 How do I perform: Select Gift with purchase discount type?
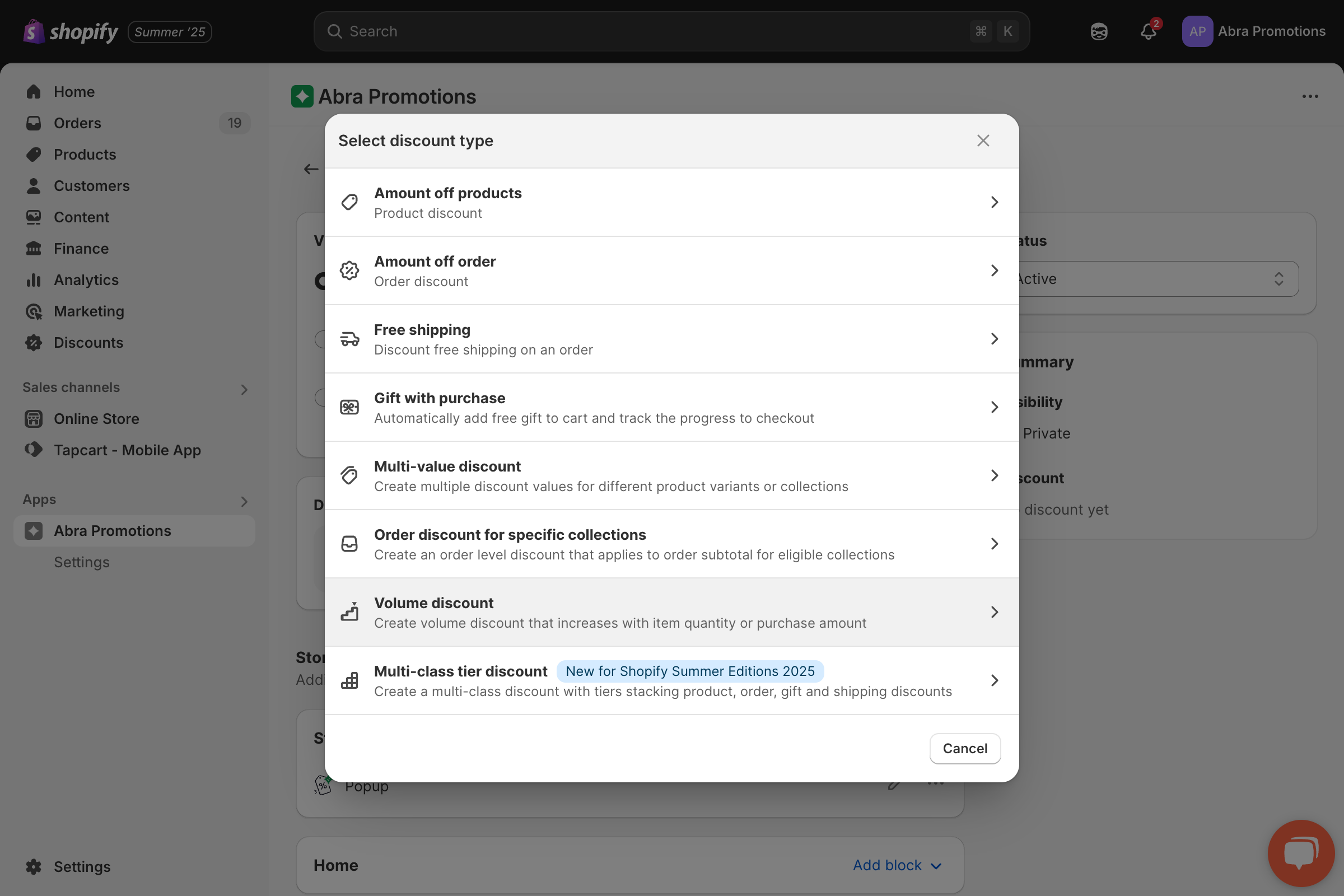tap(671, 407)
